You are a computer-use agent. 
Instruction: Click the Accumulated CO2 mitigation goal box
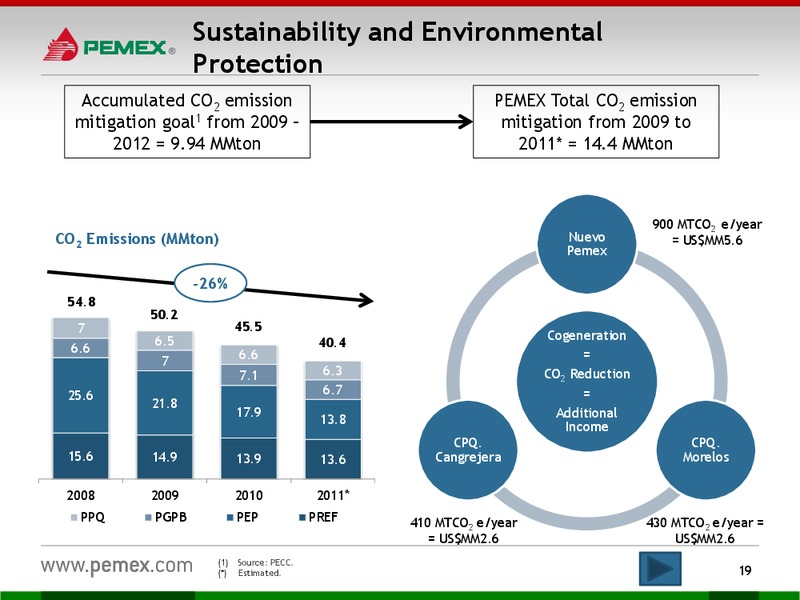point(187,122)
